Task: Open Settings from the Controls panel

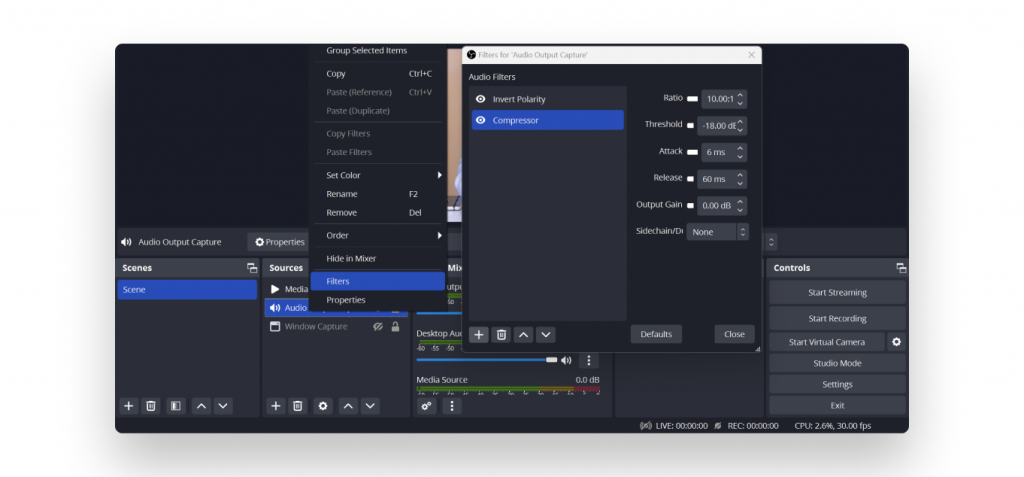Action: [837, 384]
